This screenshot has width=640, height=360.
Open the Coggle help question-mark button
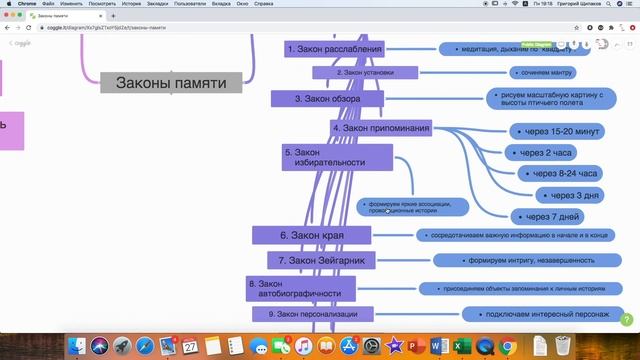(627, 320)
